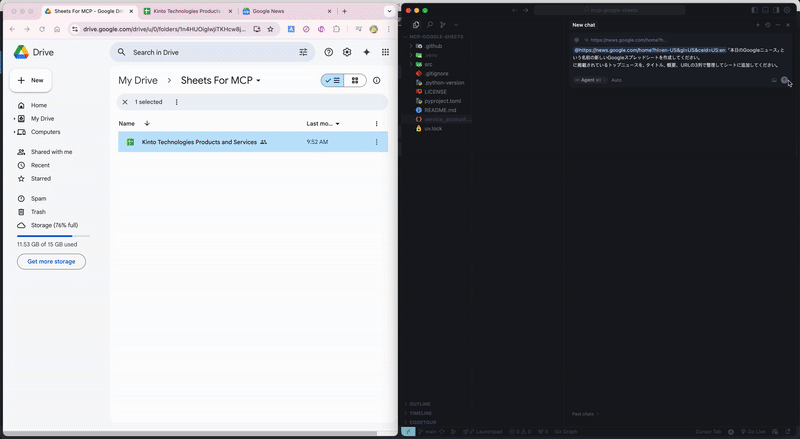Click the Chrome home button
Viewport: 800px width, 439px height.
coord(57,29)
